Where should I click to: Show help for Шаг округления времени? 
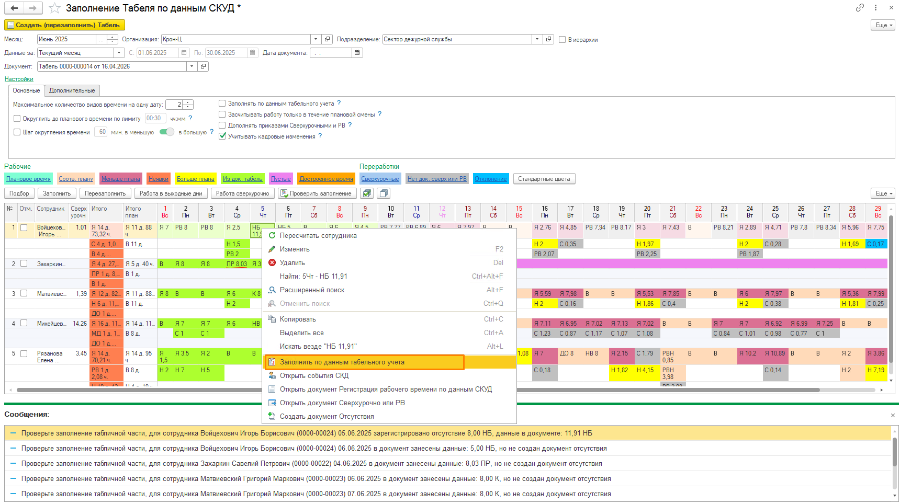coord(212,132)
